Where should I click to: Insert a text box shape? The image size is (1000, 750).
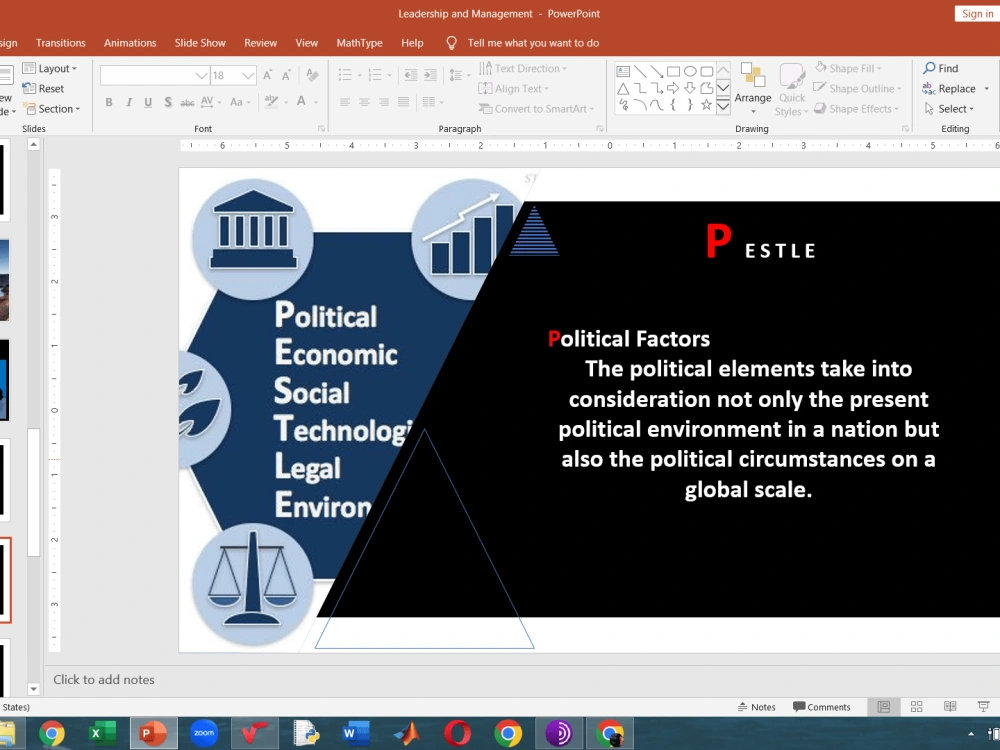623,71
